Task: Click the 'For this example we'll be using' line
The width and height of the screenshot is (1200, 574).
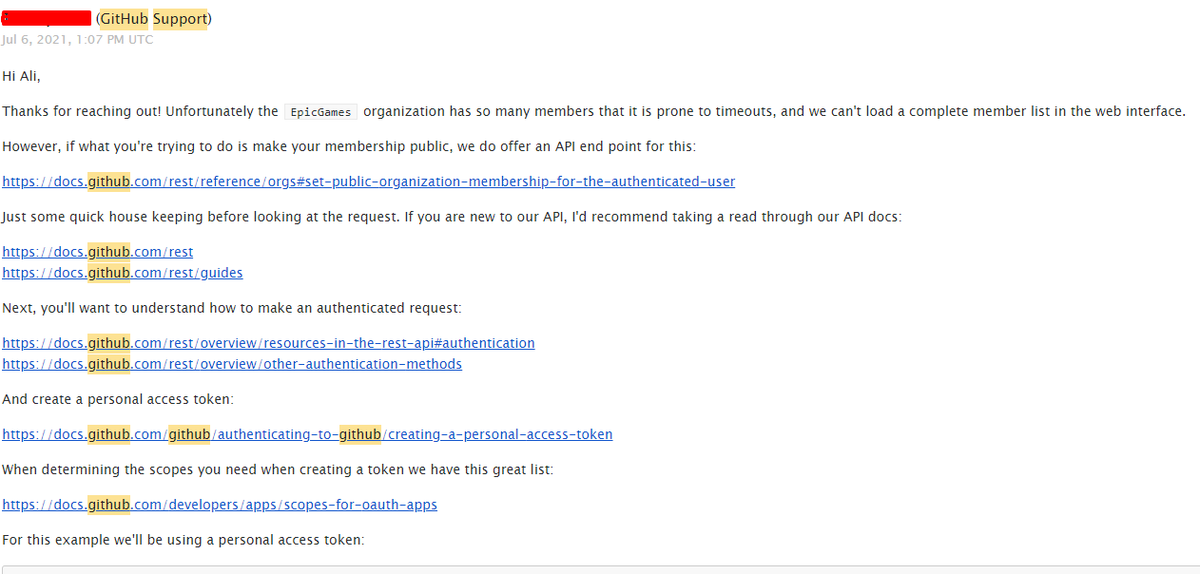Action: pos(183,540)
